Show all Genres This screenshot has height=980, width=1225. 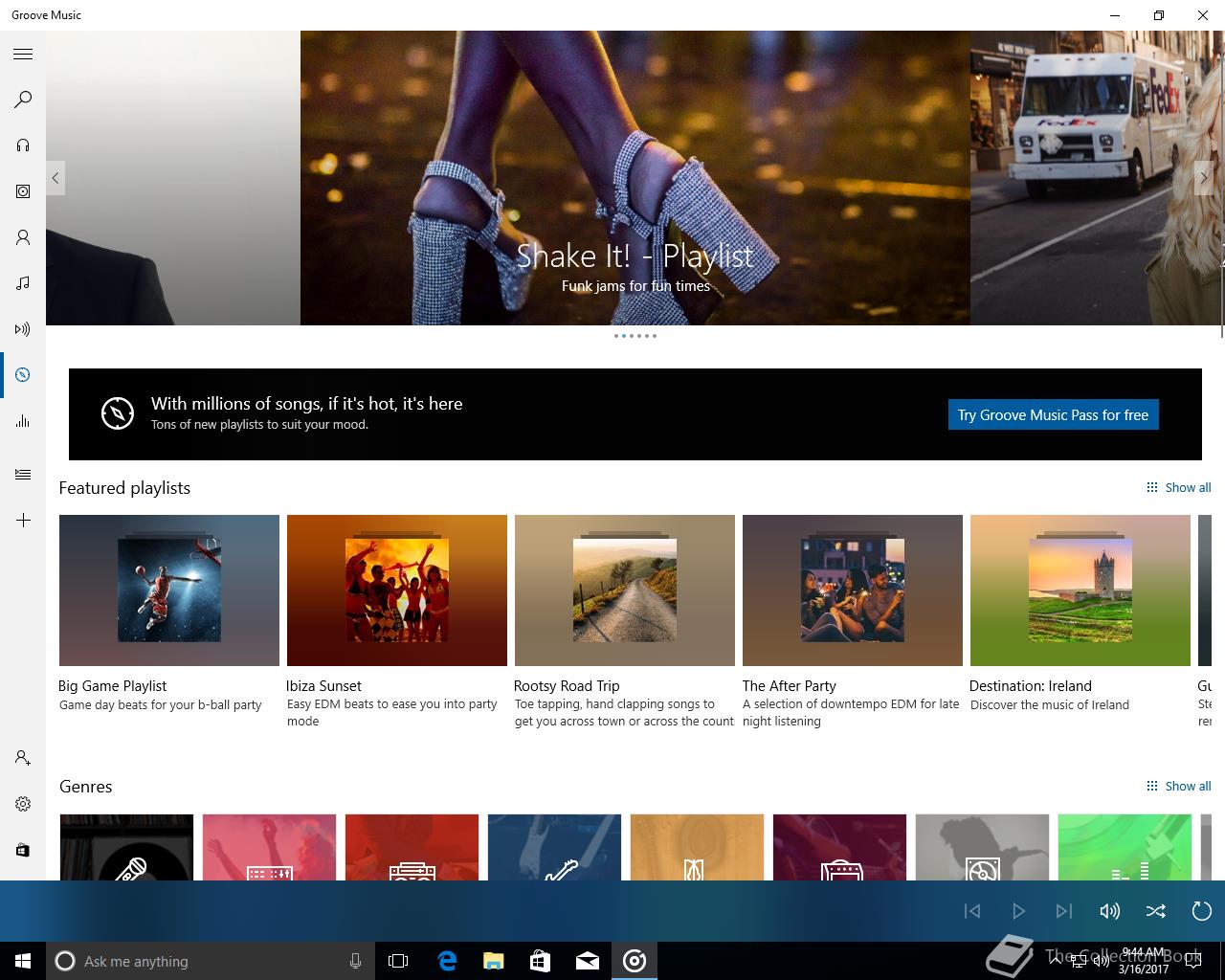click(1178, 786)
